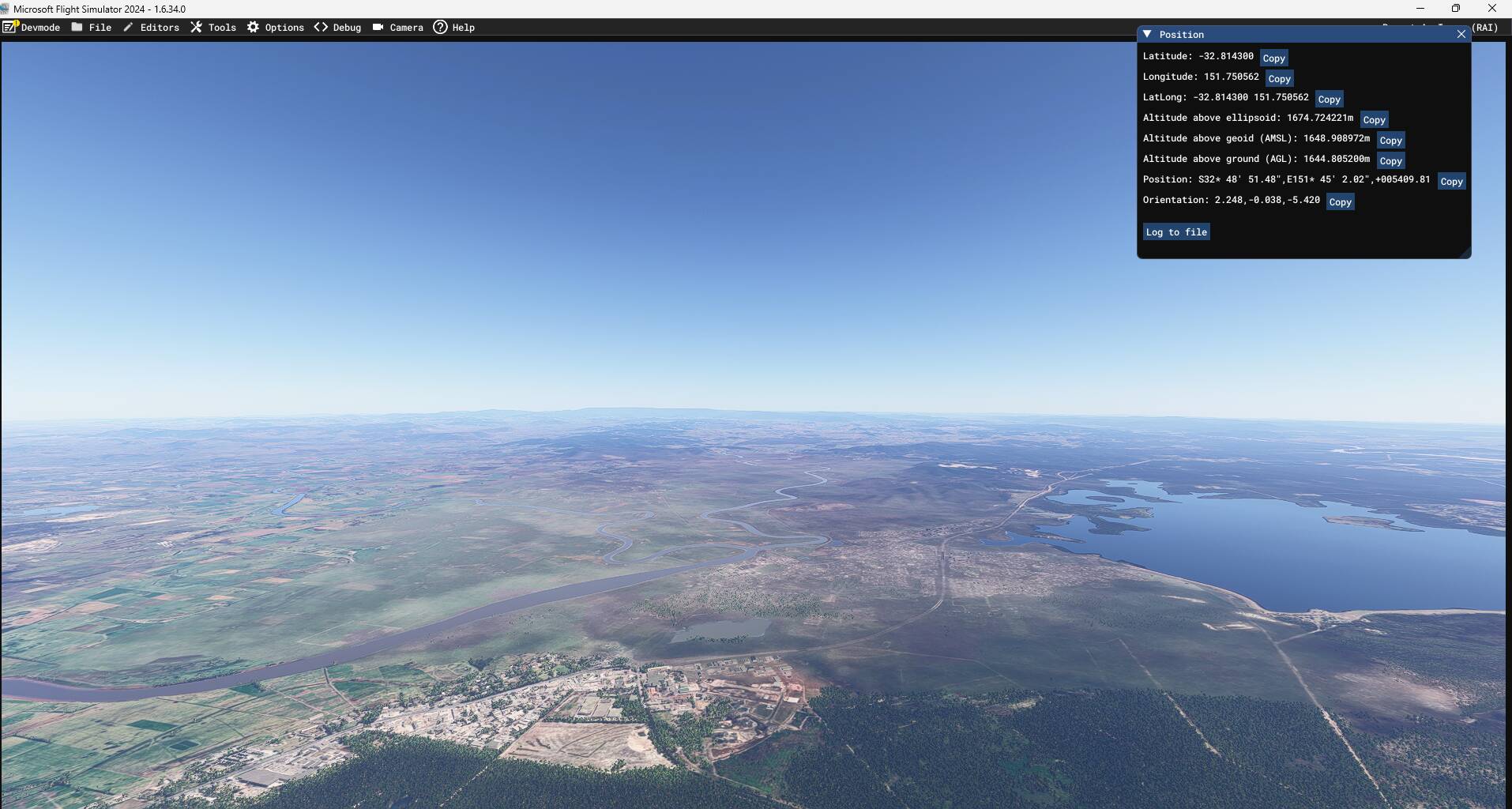Image resolution: width=1512 pixels, height=809 pixels.
Task: Click the Camera icon in menu bar
Action: (378, 27)
